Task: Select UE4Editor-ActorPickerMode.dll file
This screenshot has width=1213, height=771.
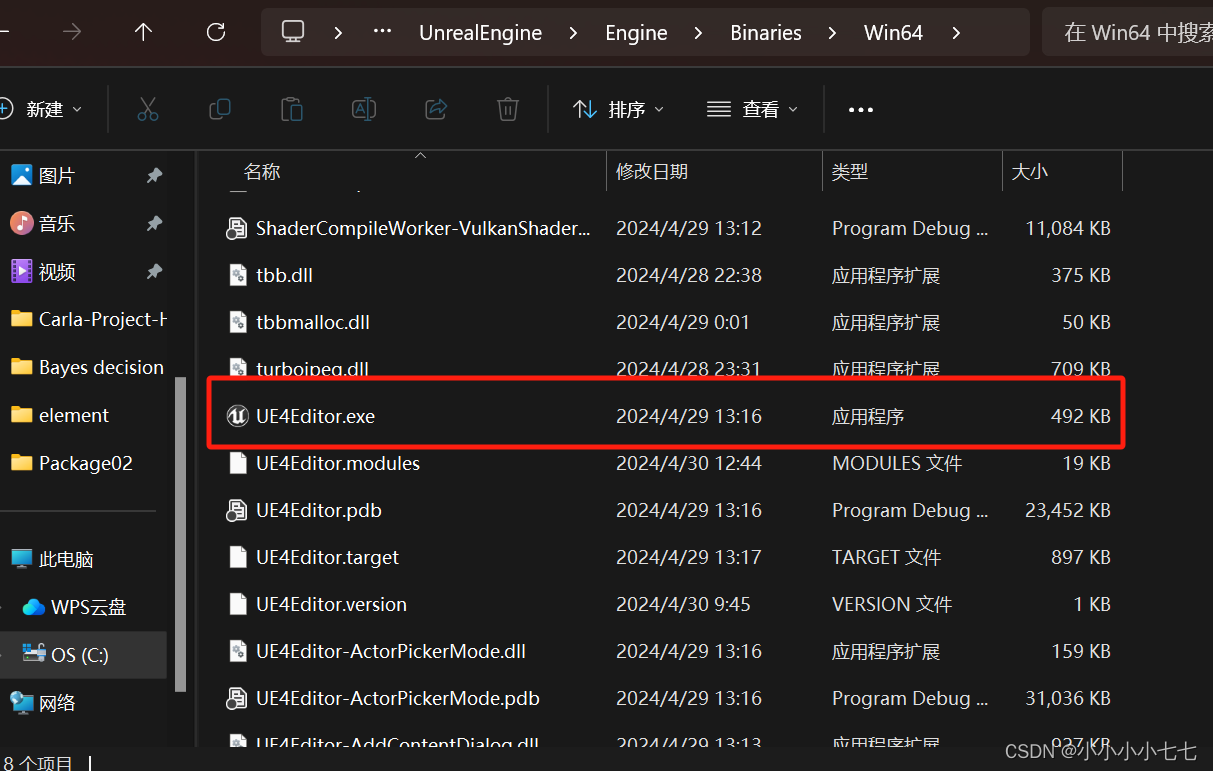Action: pos(667,651)
